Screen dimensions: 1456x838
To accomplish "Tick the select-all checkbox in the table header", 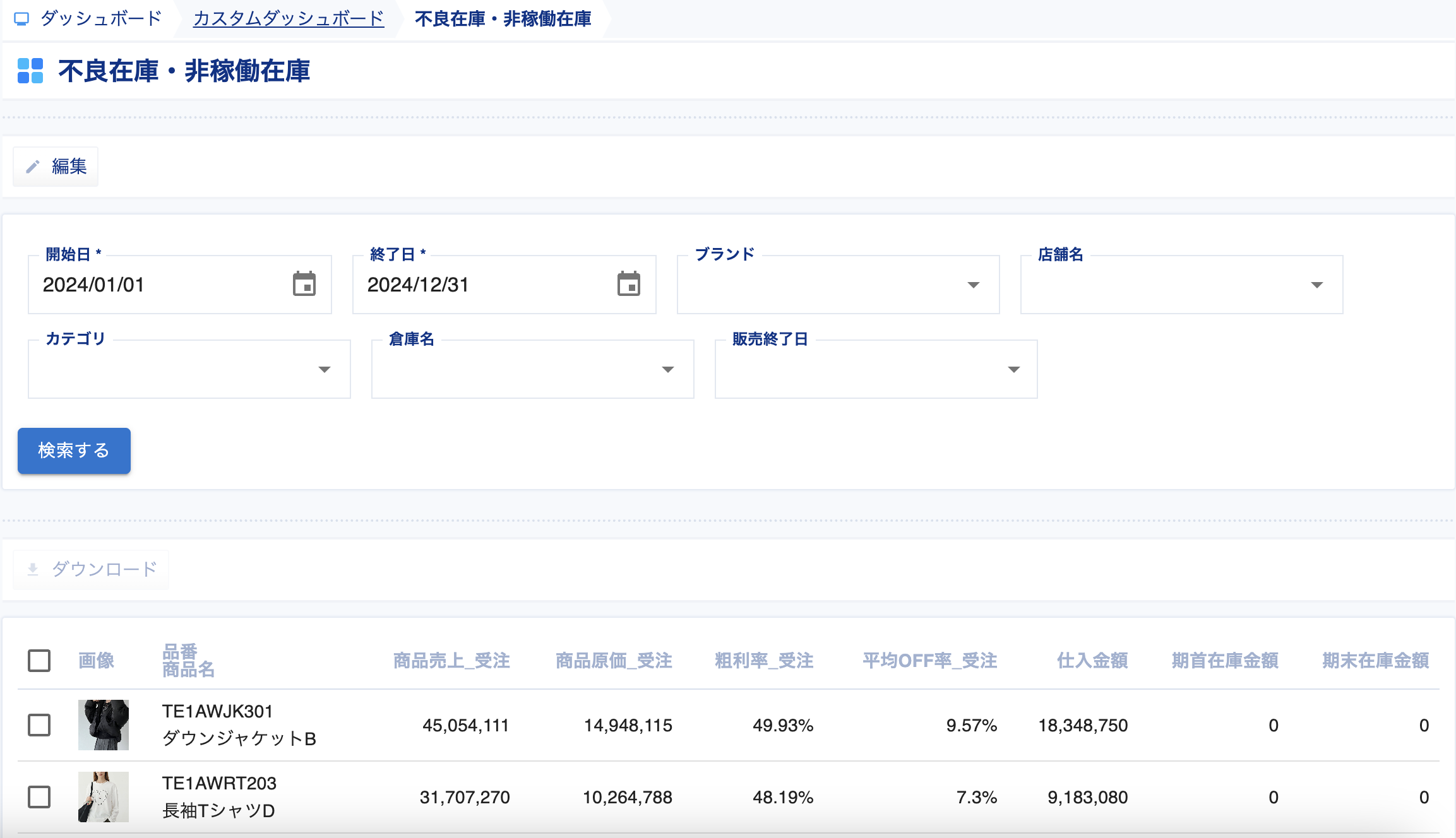I will (39, 661).
